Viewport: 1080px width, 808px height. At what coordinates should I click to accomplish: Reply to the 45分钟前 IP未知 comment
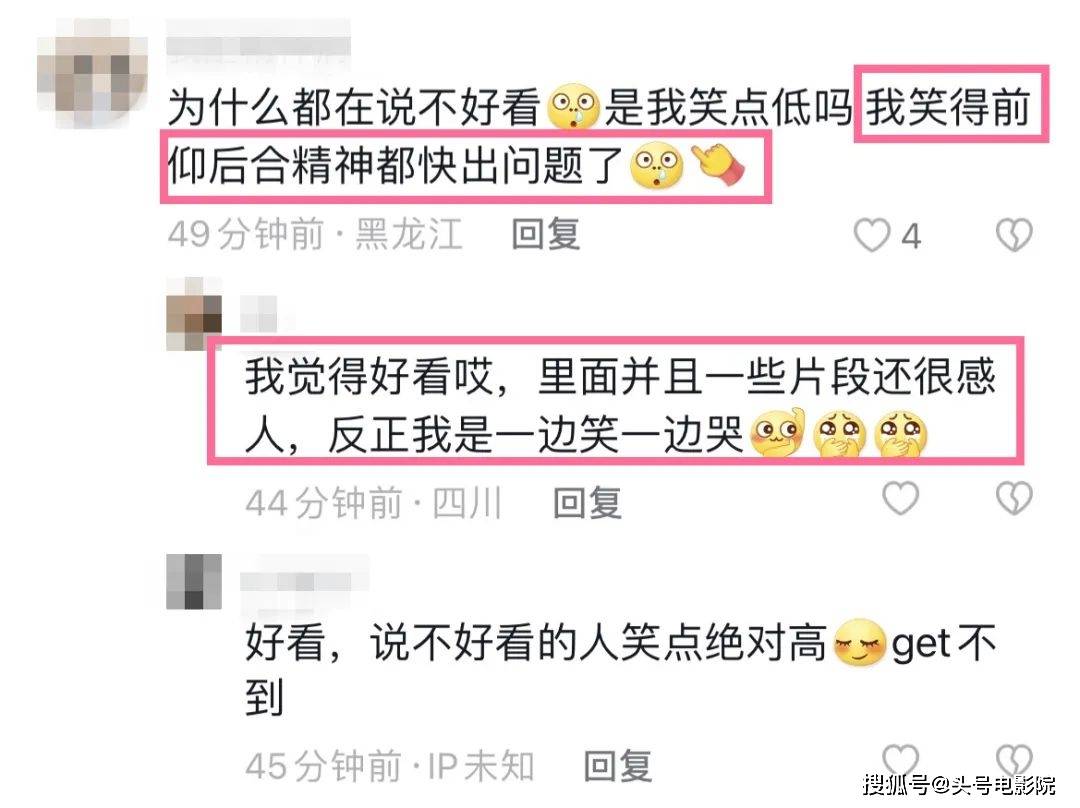click(618, 765)
